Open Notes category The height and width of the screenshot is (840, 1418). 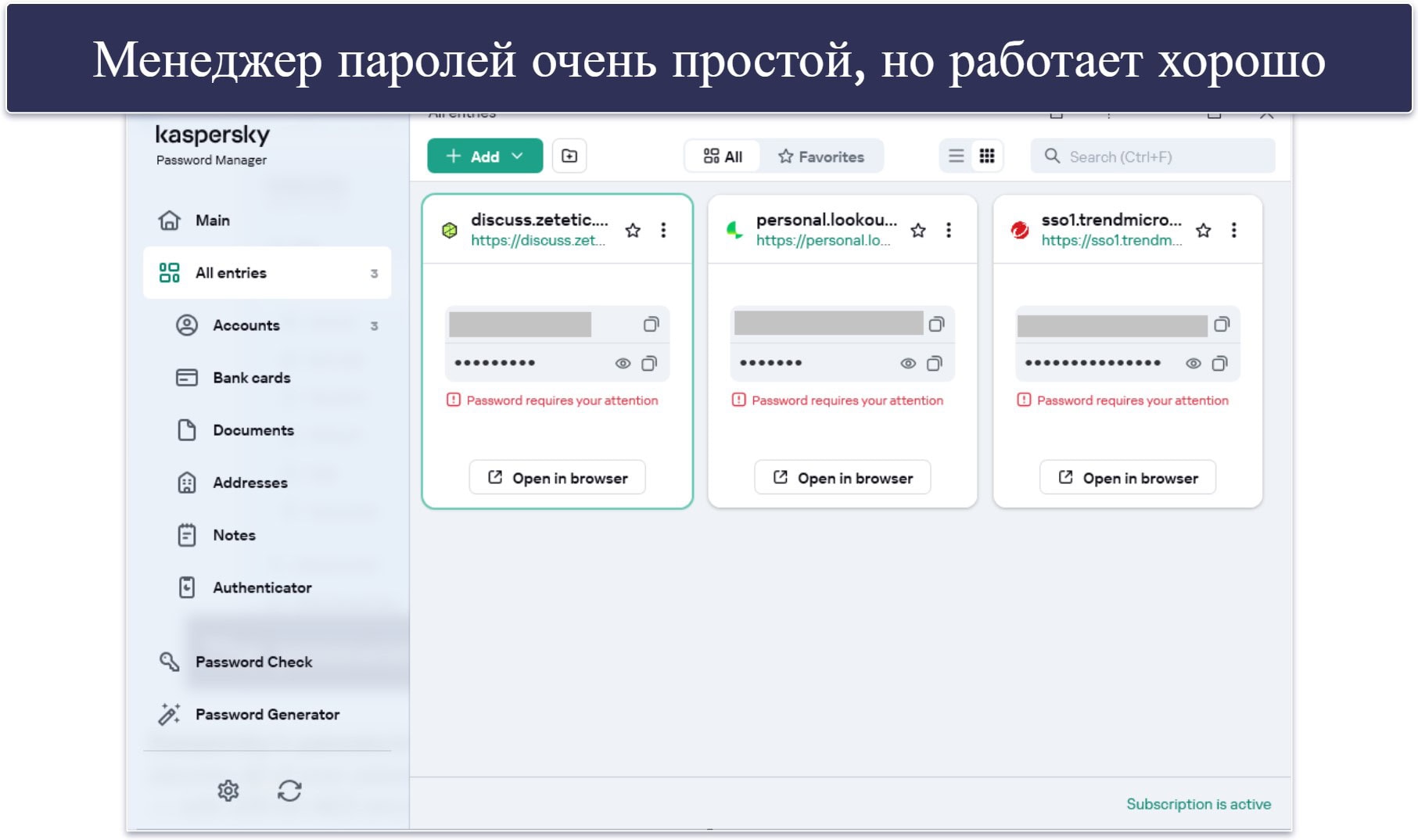click(x=266, y=535)
